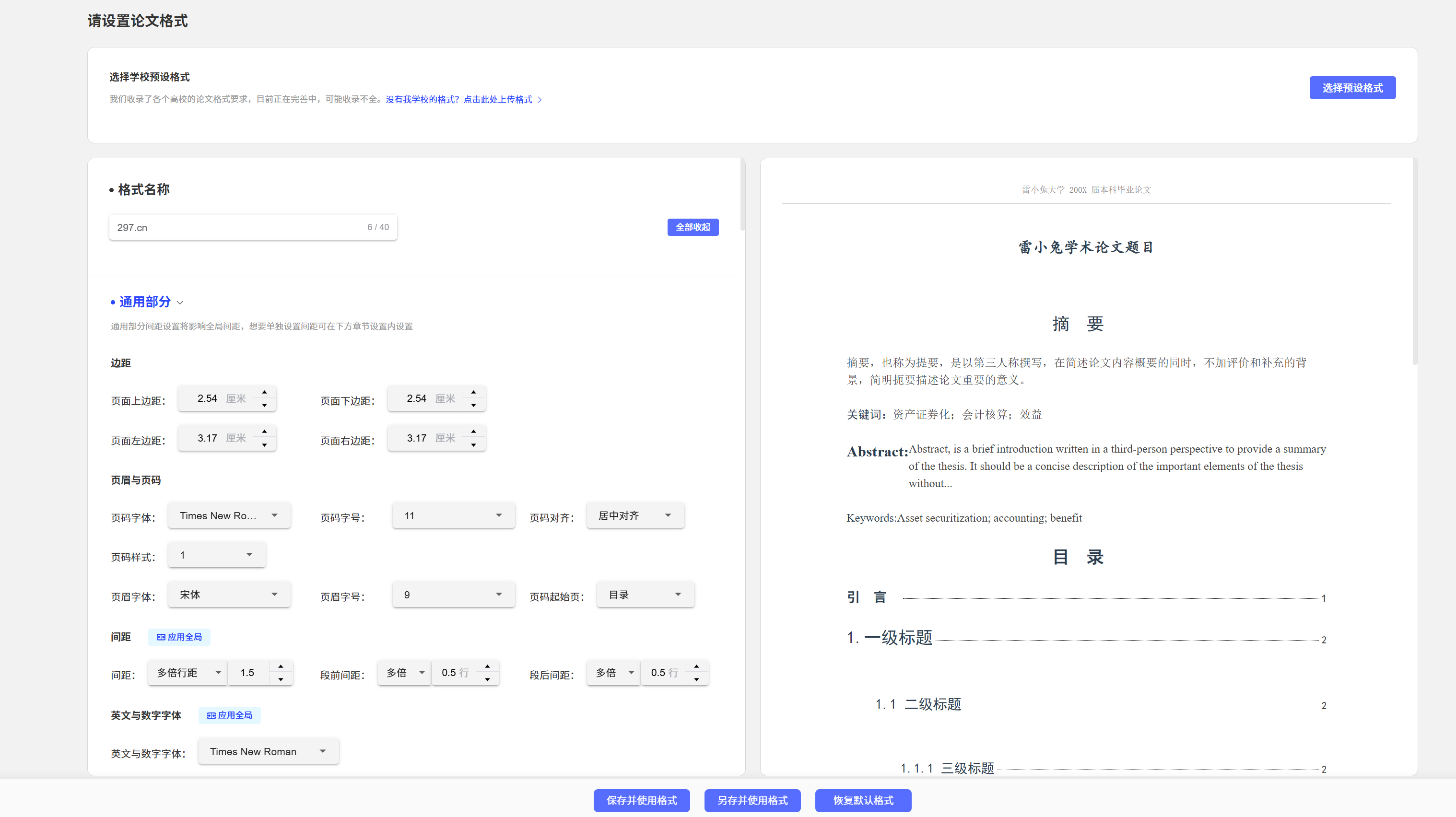Decrease the page bottom margin with down arrow
Image resolution: width=1456 pixels, height=817 pixels.
pos(473,405)
